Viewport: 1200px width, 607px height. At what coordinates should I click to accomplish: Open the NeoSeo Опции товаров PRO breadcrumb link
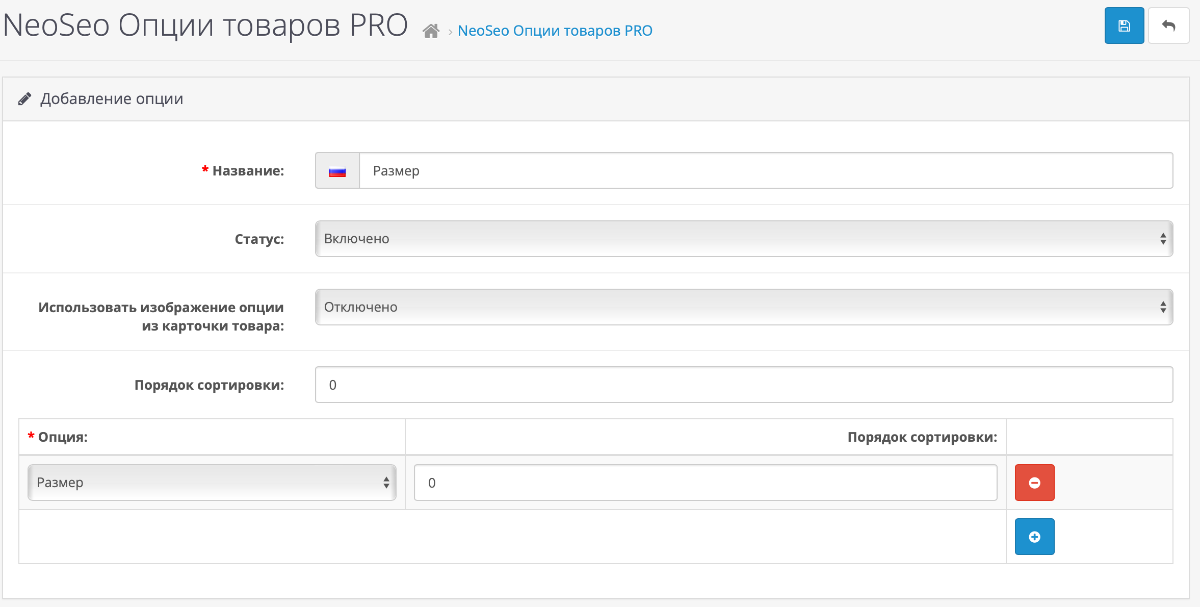click(555, 31)
